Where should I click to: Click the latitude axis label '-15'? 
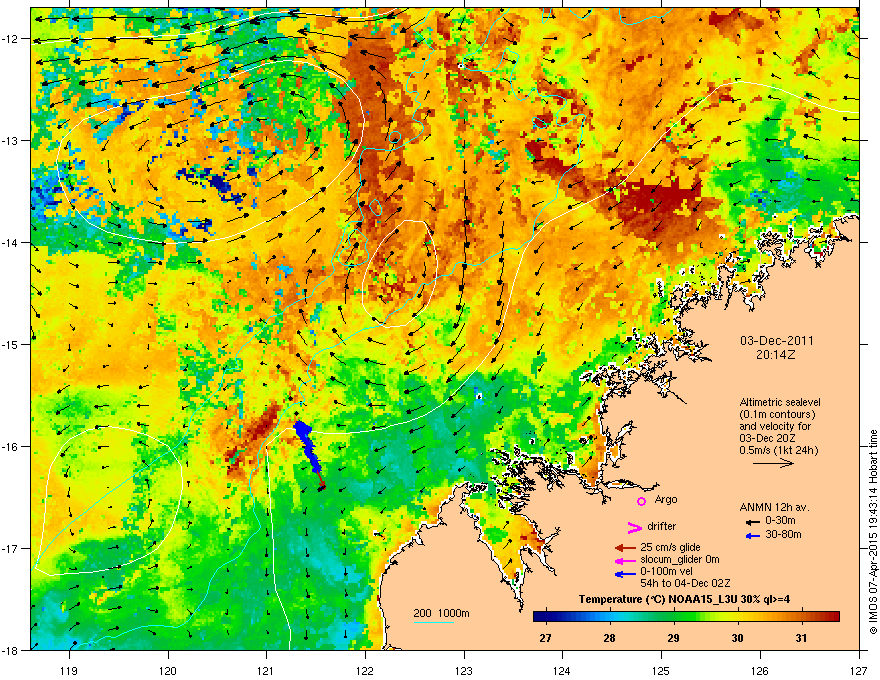click(11, 344)
